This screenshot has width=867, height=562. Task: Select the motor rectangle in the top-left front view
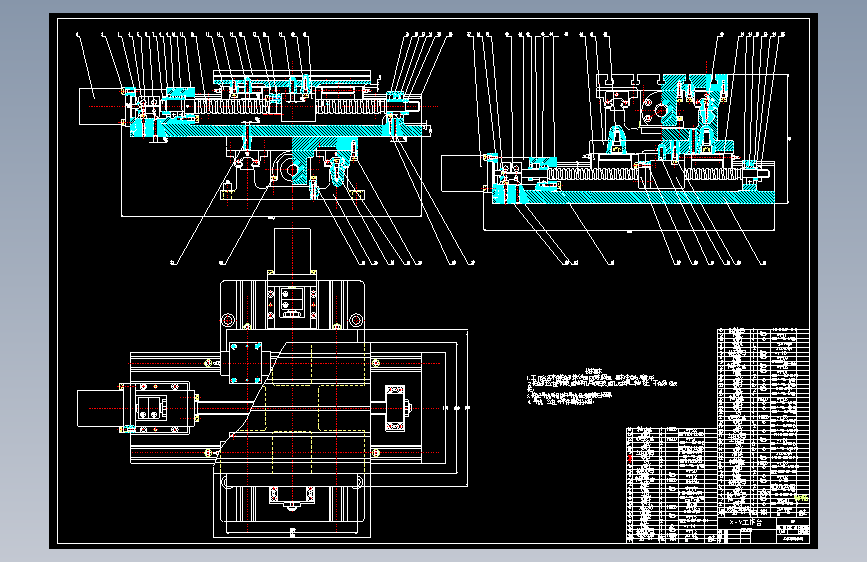point(101,106)
